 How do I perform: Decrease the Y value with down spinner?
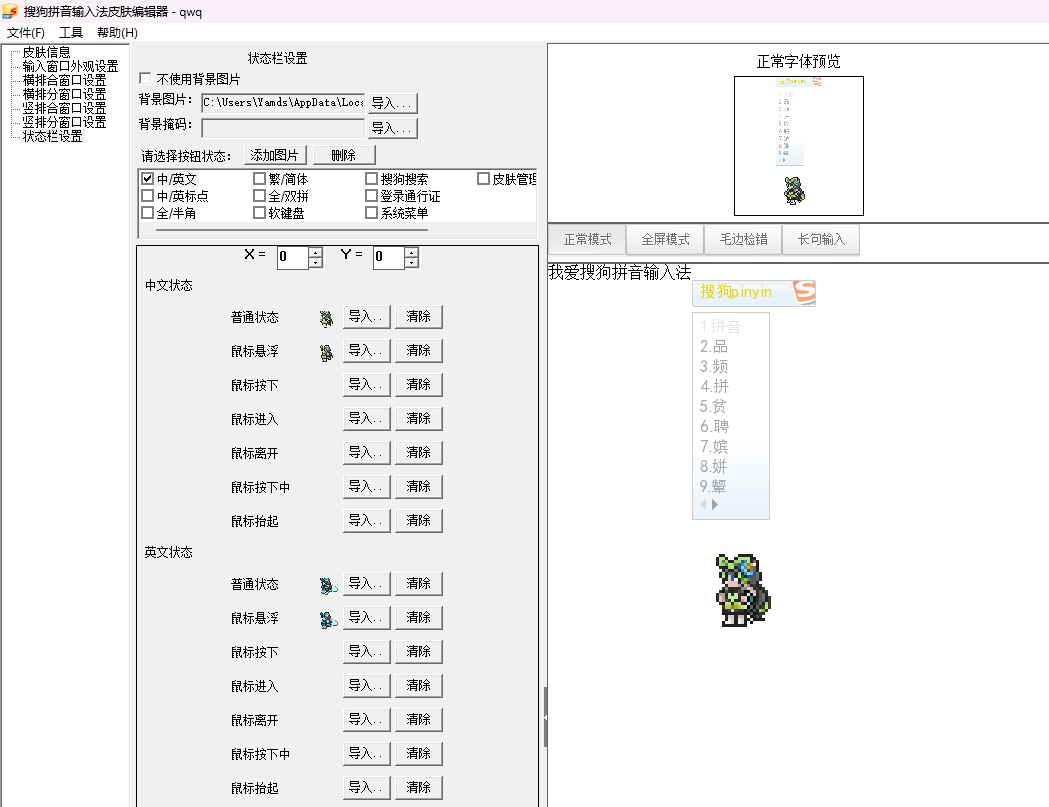tap(411, 263)
